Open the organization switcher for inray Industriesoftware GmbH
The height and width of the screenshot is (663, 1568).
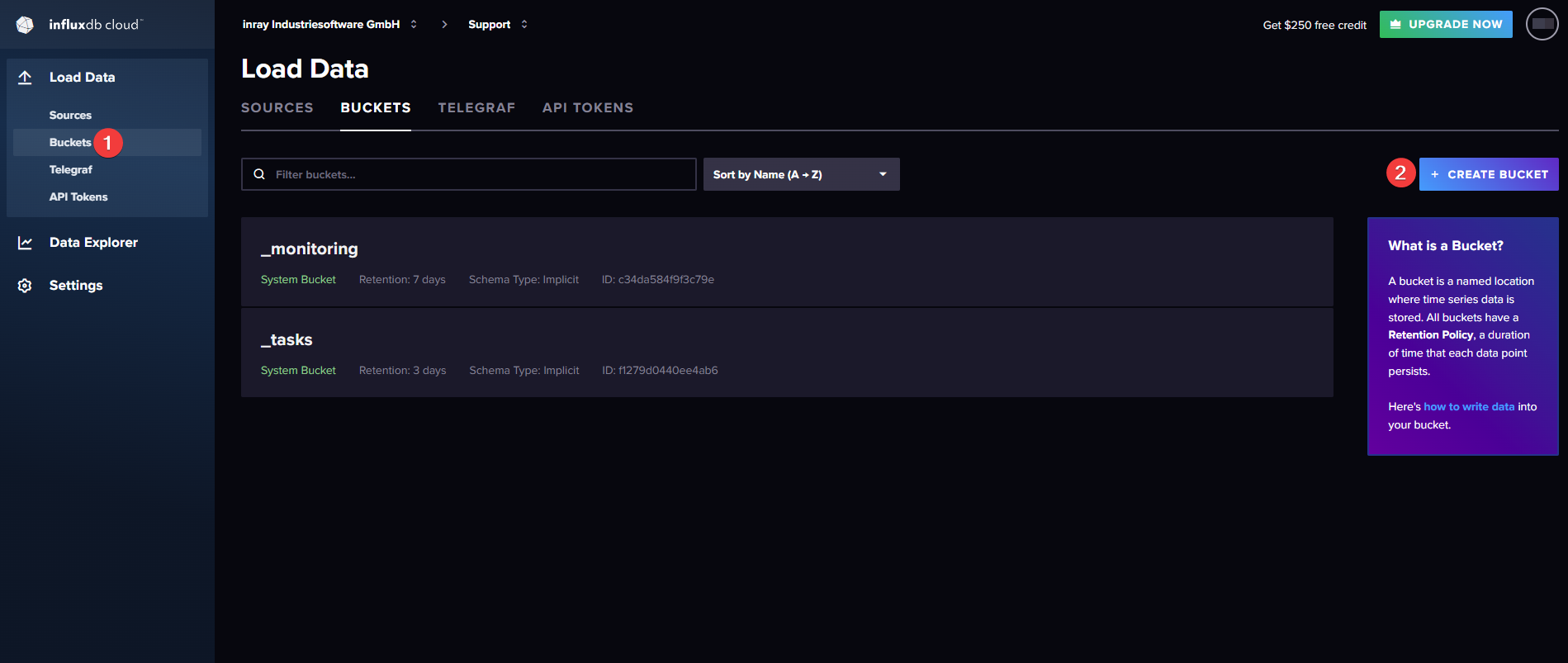click(x=329, y=24)
